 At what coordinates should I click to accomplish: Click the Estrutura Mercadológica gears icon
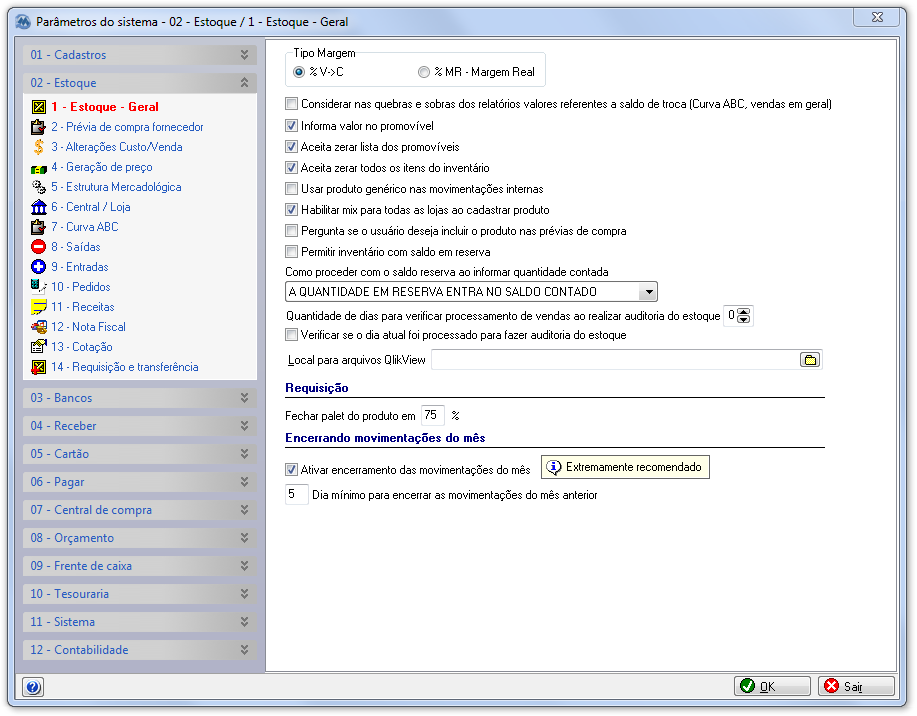pyautogui.click(x=39, y=187)
